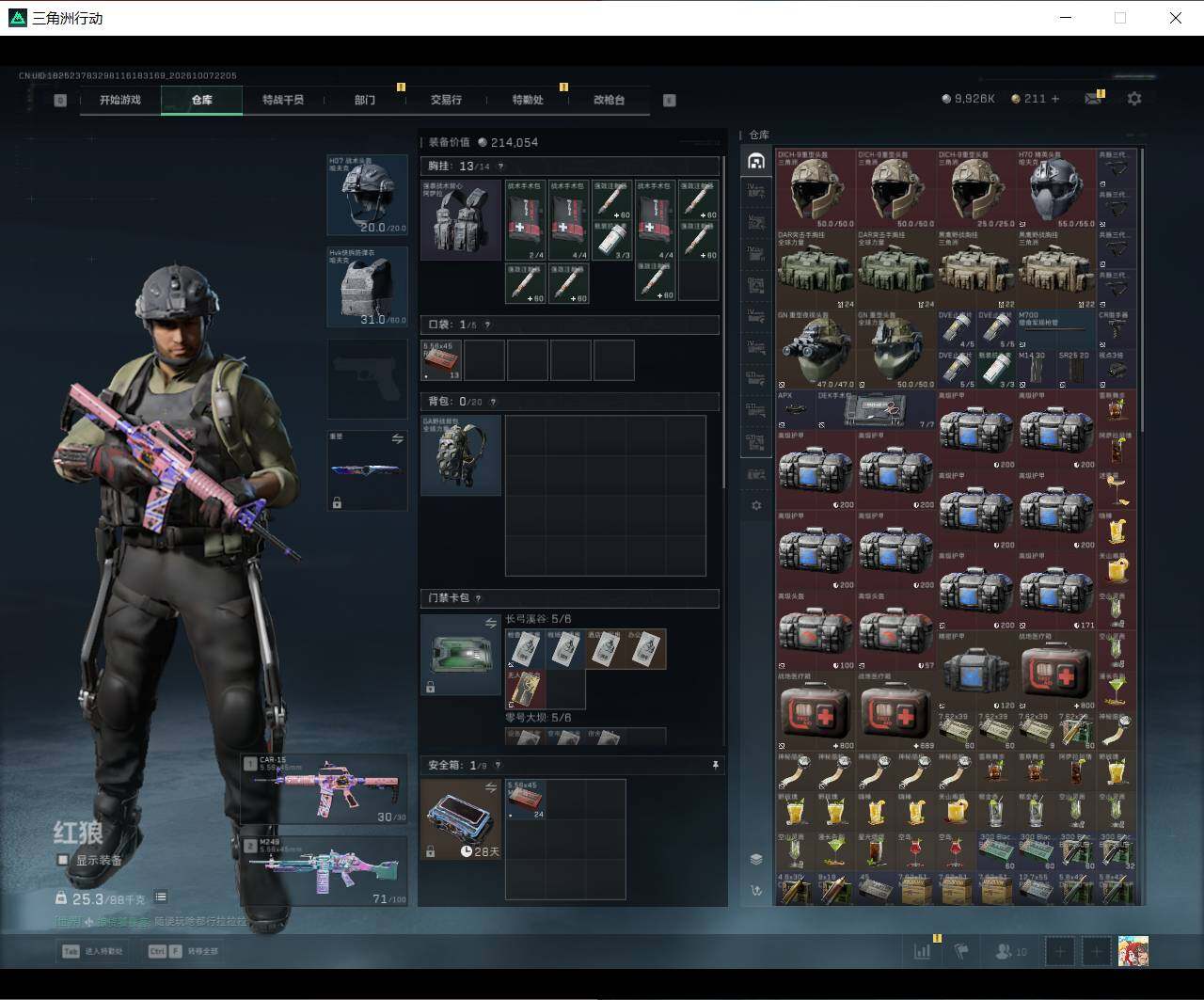Click the first empty plus slot in bottom bar

click(1060, 951)
